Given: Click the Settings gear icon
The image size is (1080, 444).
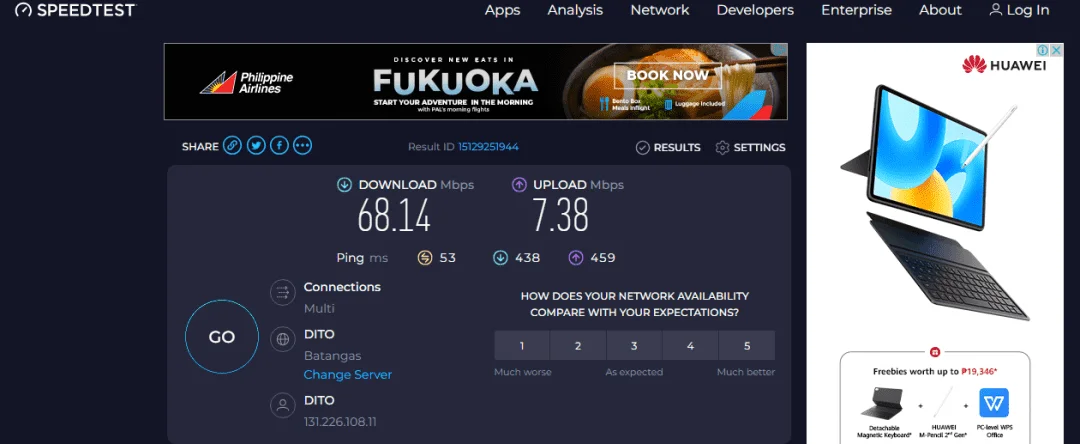Looking at the screenshot, I should click(x=723, y=147).
